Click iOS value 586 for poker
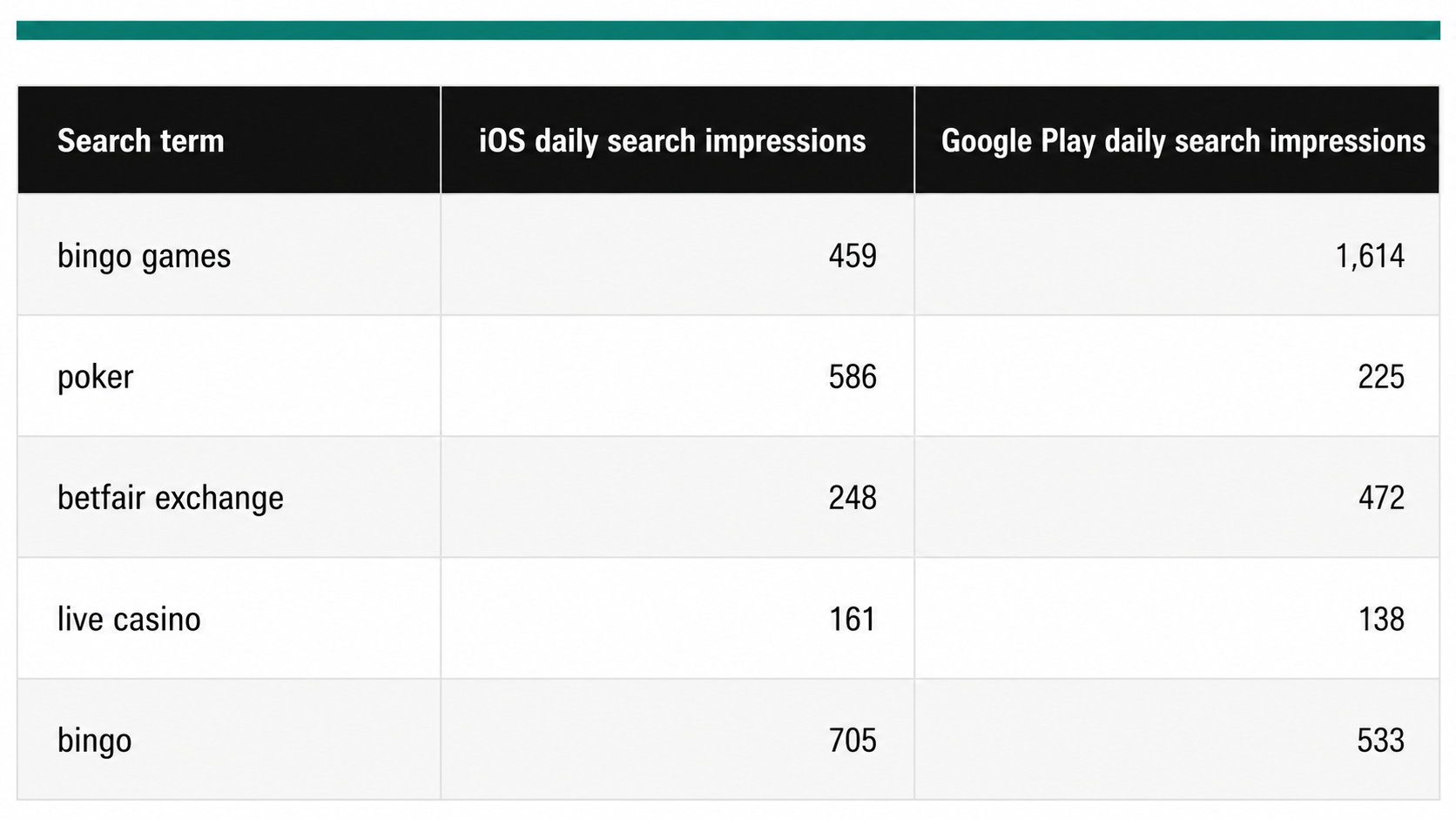Viewport: 1456px width, 819px height. tap(853, 377)
